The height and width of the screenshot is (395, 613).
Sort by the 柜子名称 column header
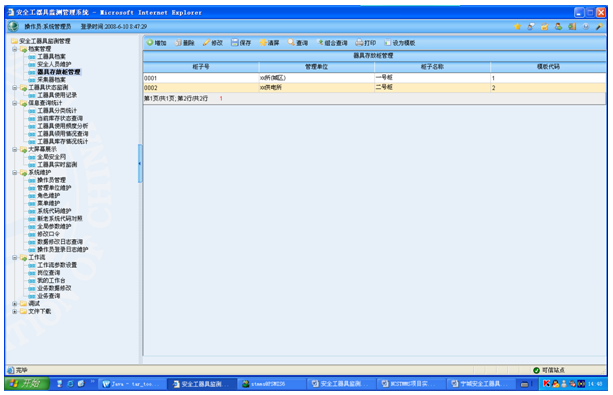[x=432, y=67]
